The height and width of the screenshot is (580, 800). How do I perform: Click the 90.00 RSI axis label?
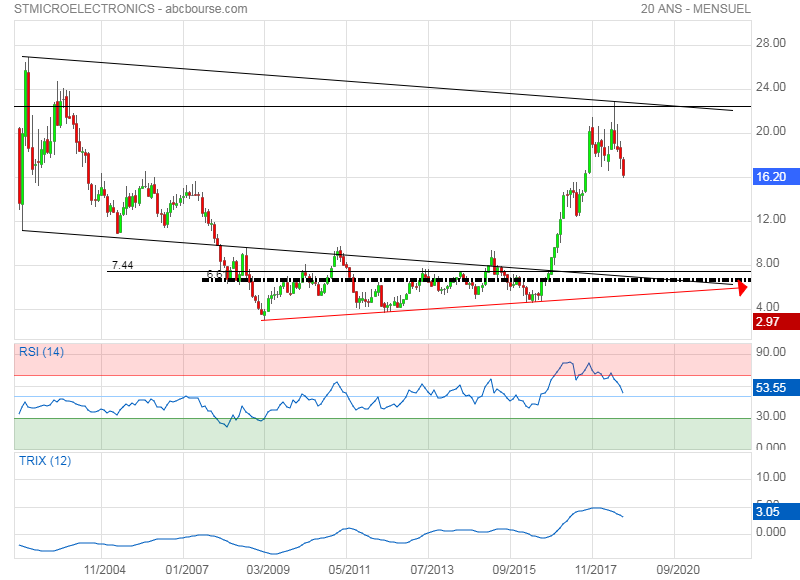pyautogui.click(x=770, y=352)
